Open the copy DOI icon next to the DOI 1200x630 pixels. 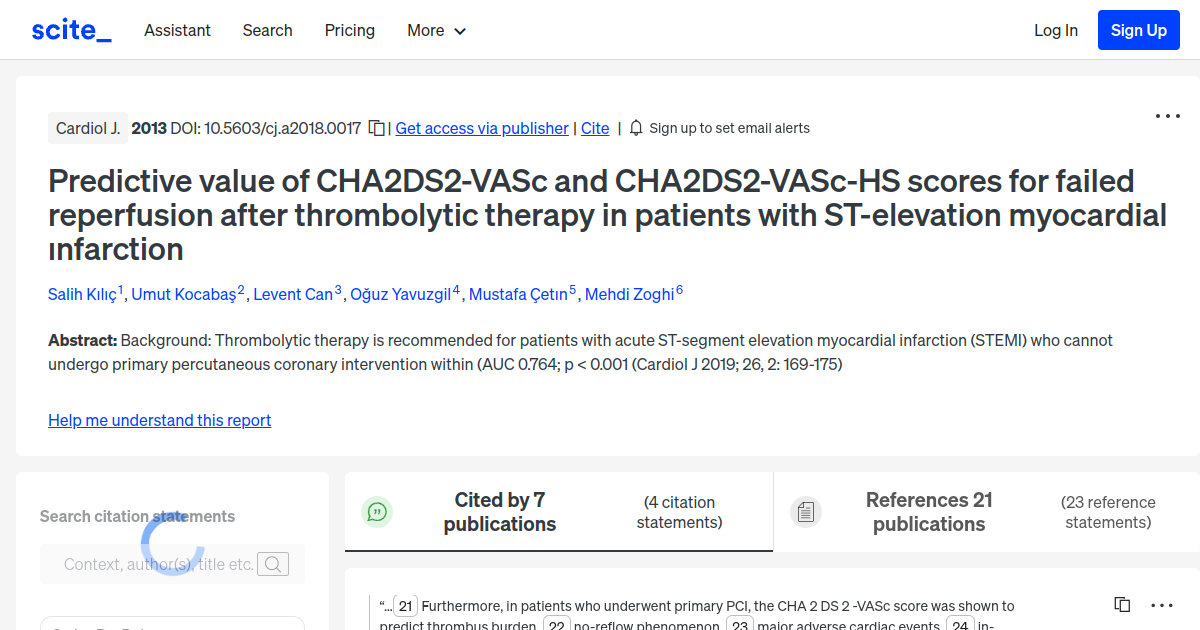(x=376, y=128)
